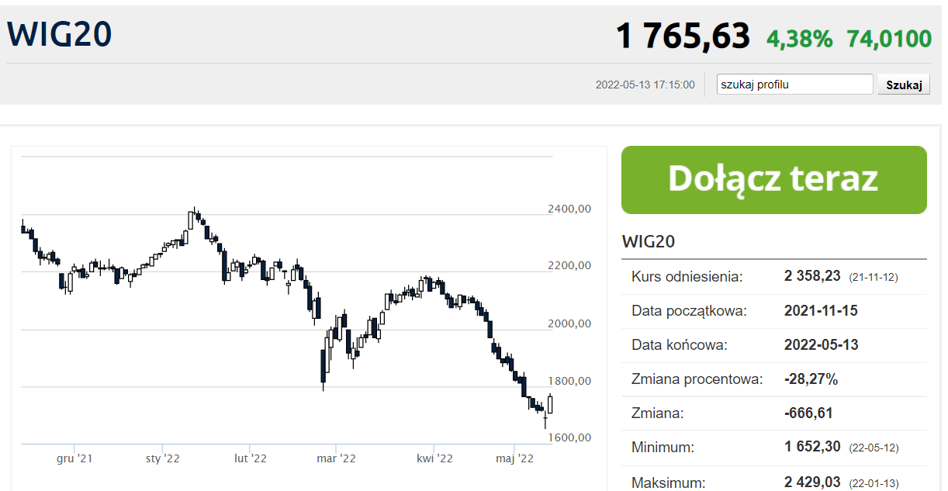Select the mar '22 axis label

pos(336,459)
